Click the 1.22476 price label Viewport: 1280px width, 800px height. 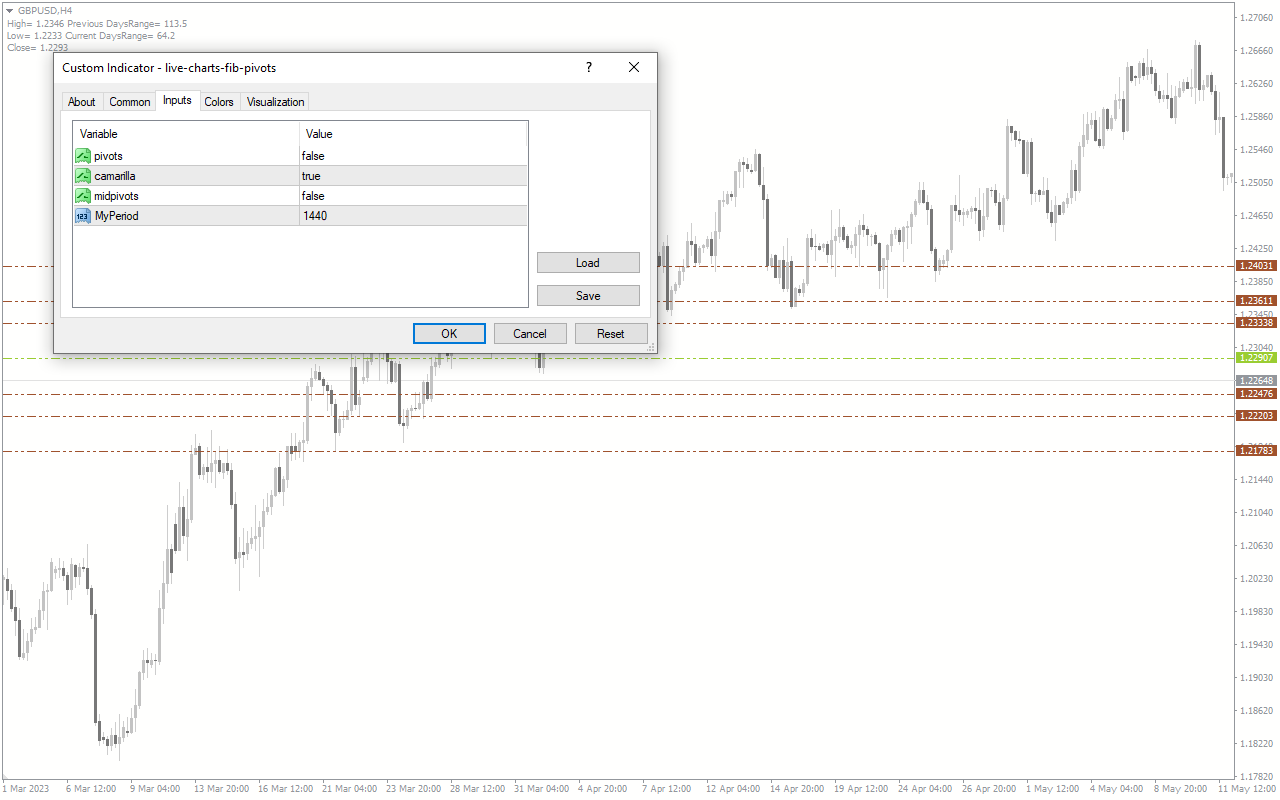pyautogui.click(x=1256, y=394)
